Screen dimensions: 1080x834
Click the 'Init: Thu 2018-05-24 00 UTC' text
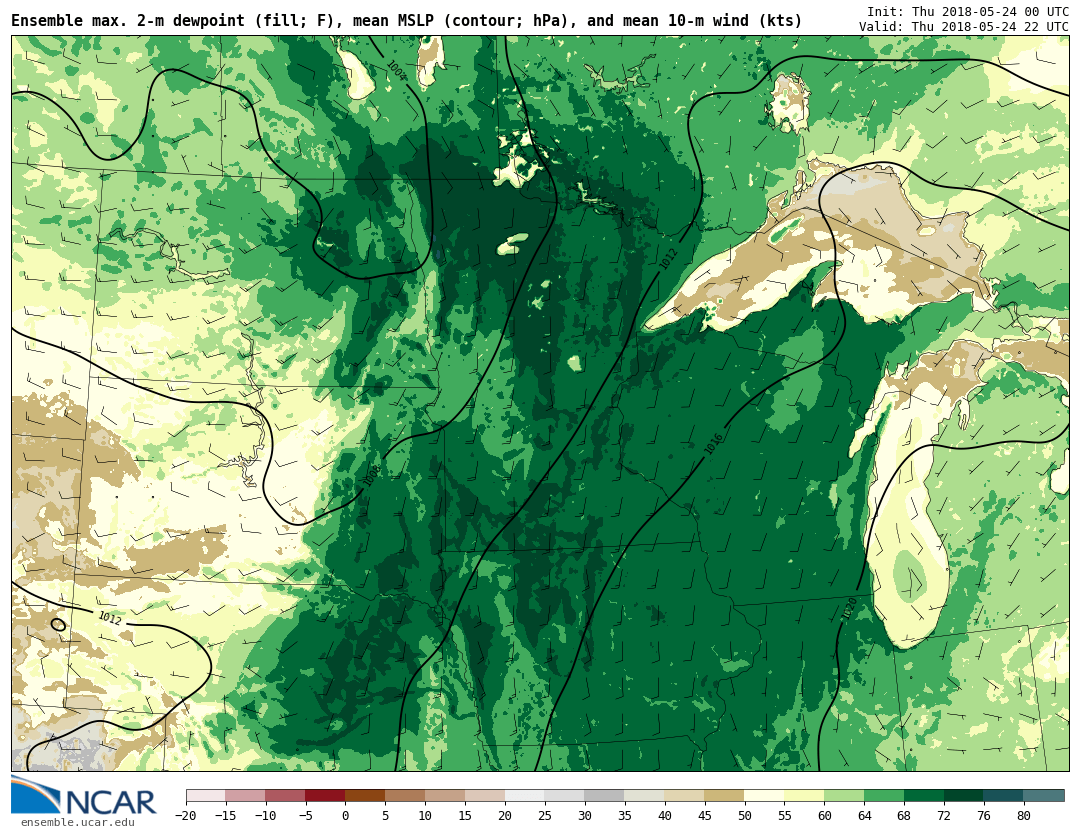[968, 12]
